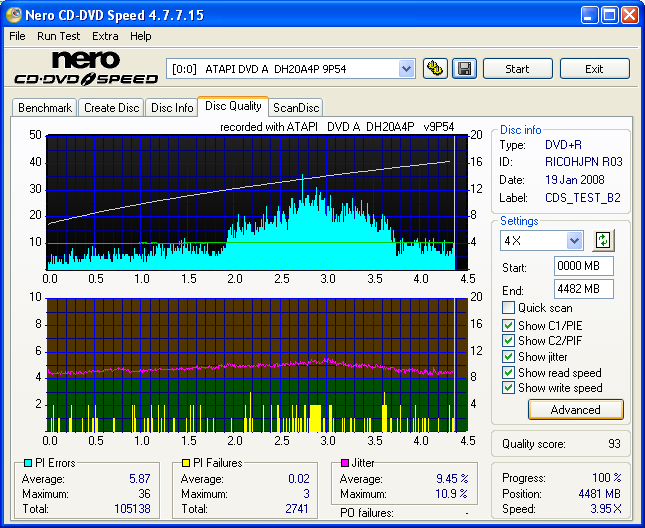Minimize the Nero CD-DVD Speed window
Image resolution: width=645 pixels, height=528 pixels.
[589, 15]
